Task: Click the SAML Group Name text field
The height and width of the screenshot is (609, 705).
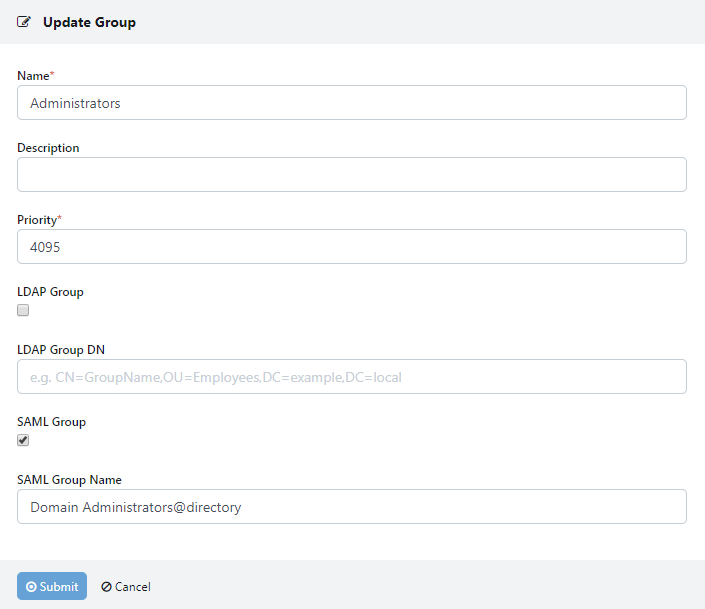Action: pos(352,507)
